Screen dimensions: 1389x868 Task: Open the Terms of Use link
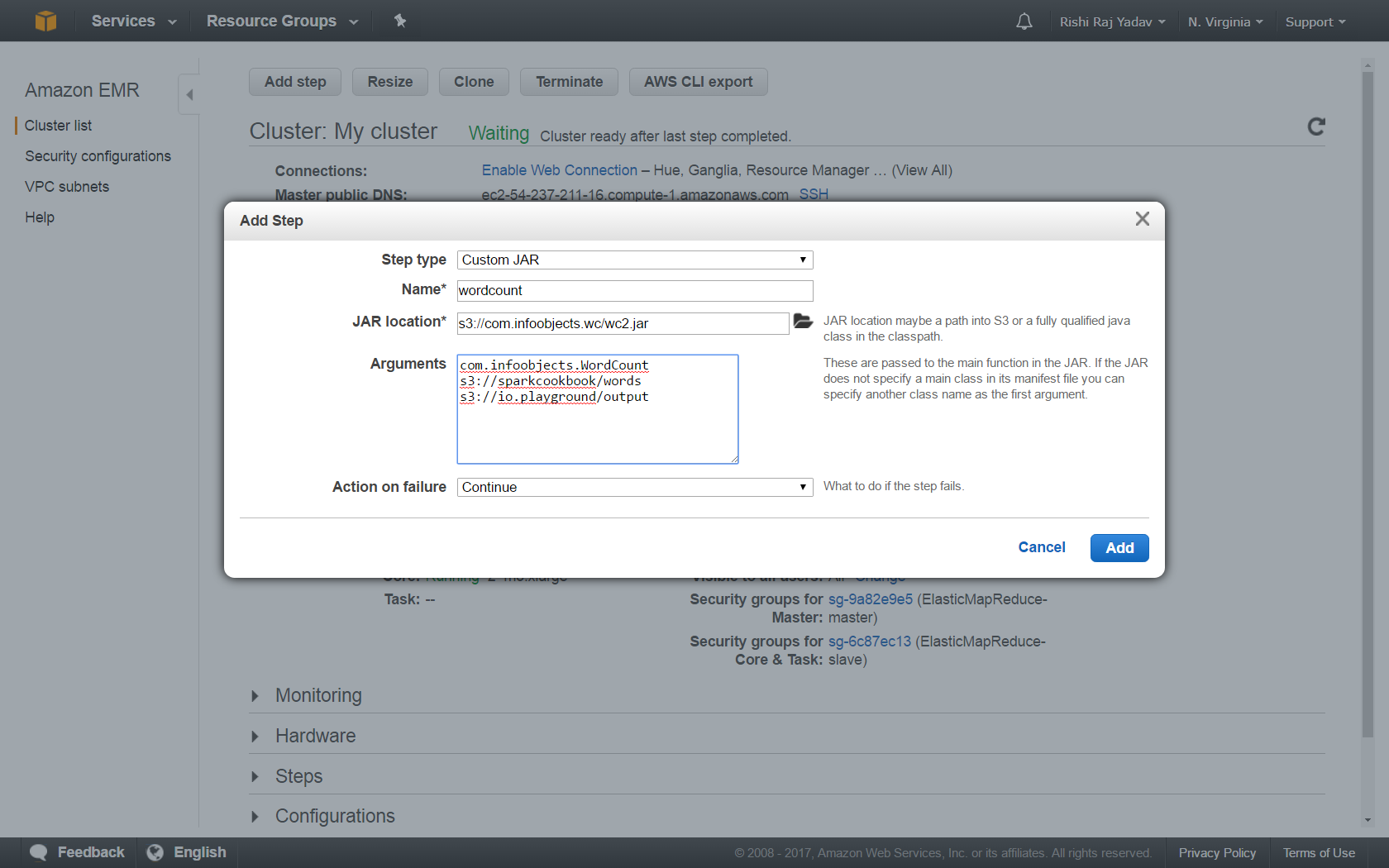click(x=1319, y=853)
